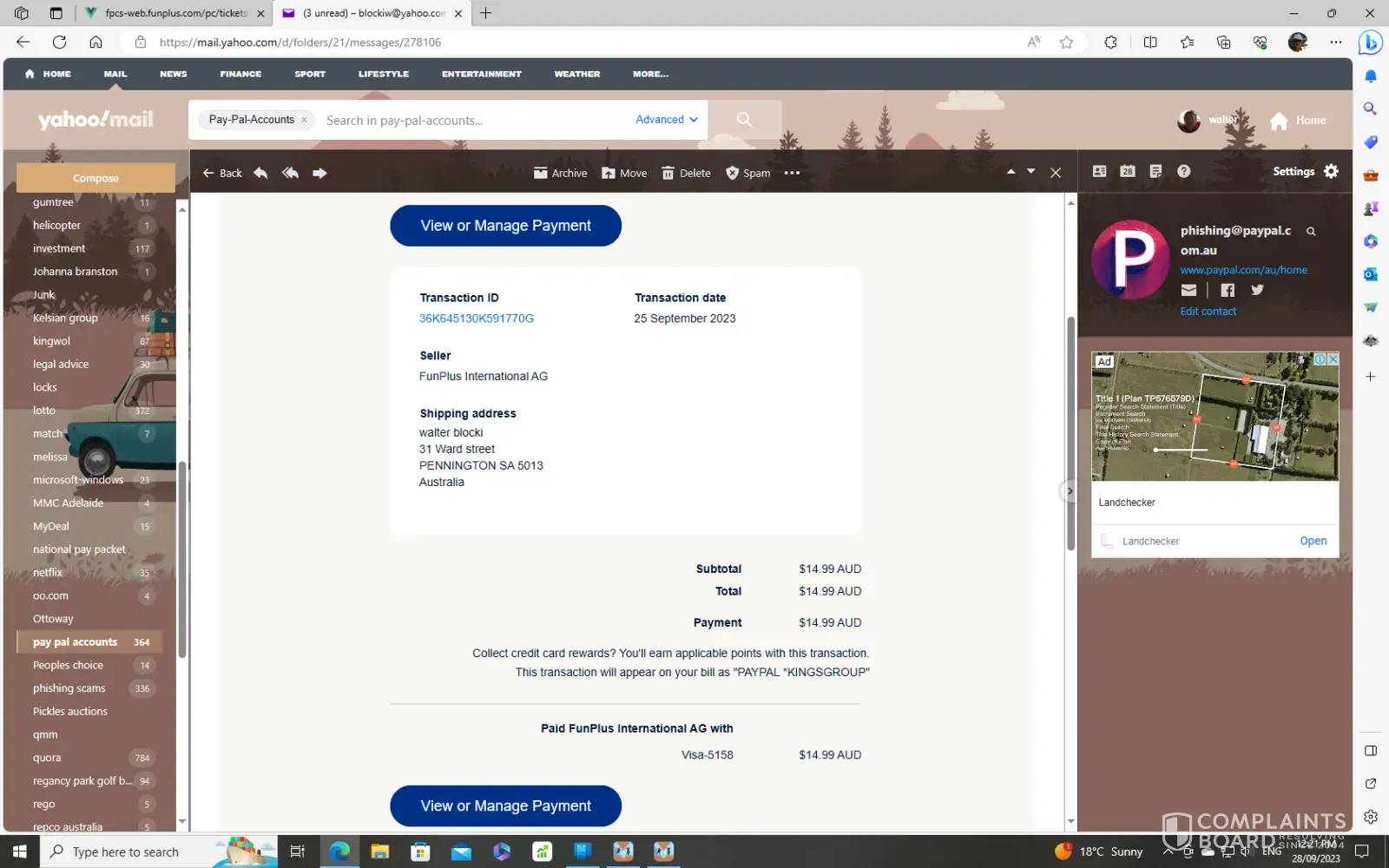
Task: Remove the Pay-Pal-Accounts search filter chip
Action: [x=304, y=120]
